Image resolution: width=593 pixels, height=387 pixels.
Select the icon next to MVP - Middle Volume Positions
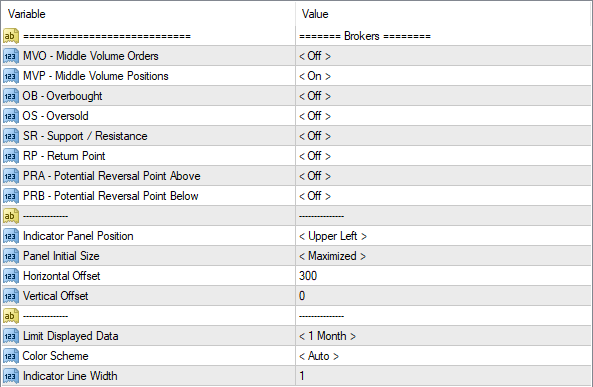coord(11,76)
